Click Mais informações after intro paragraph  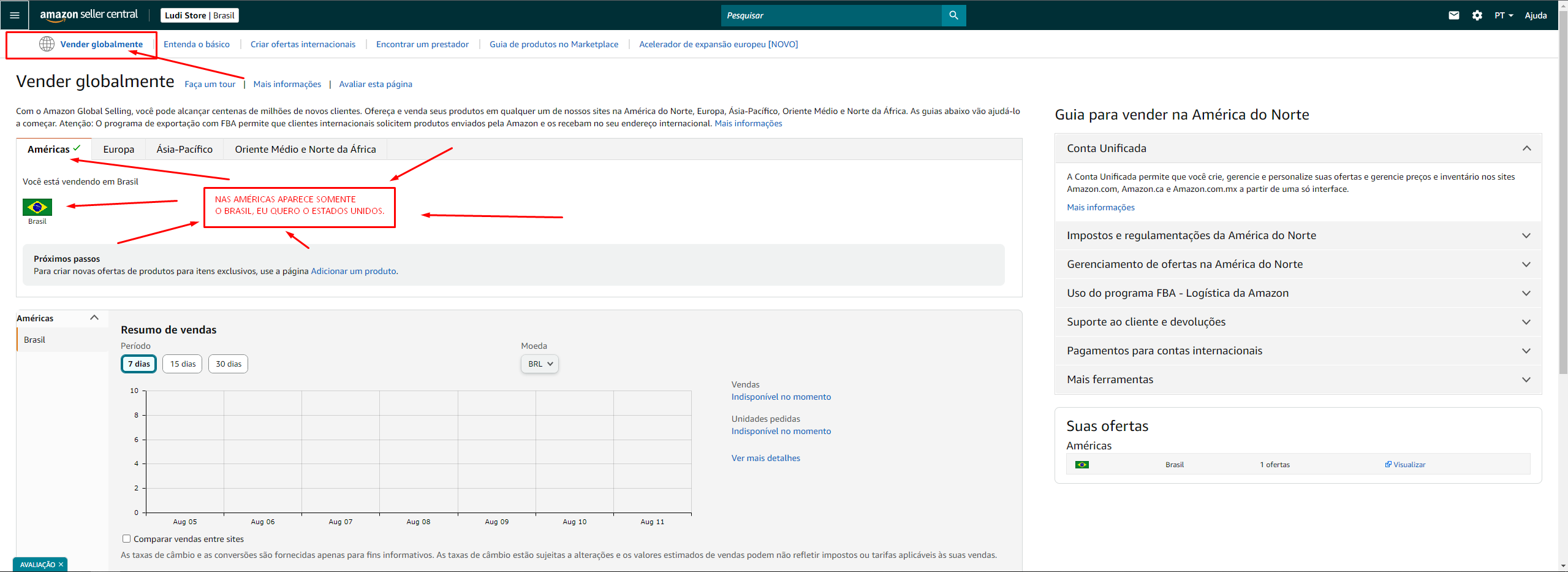click(x=748, y=123)
